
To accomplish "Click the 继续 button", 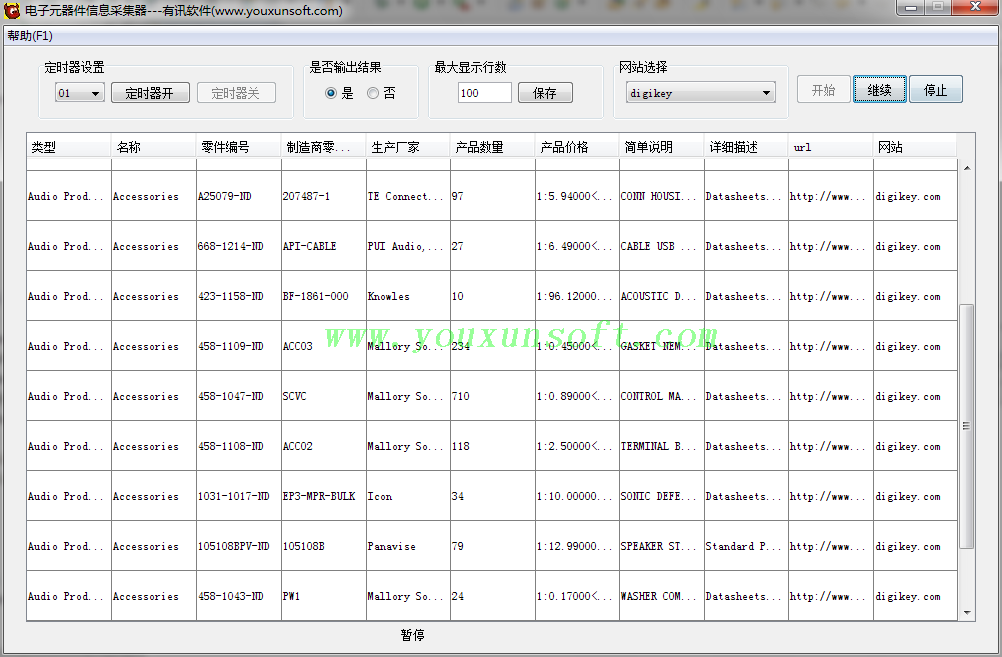I will click(879, 90).
